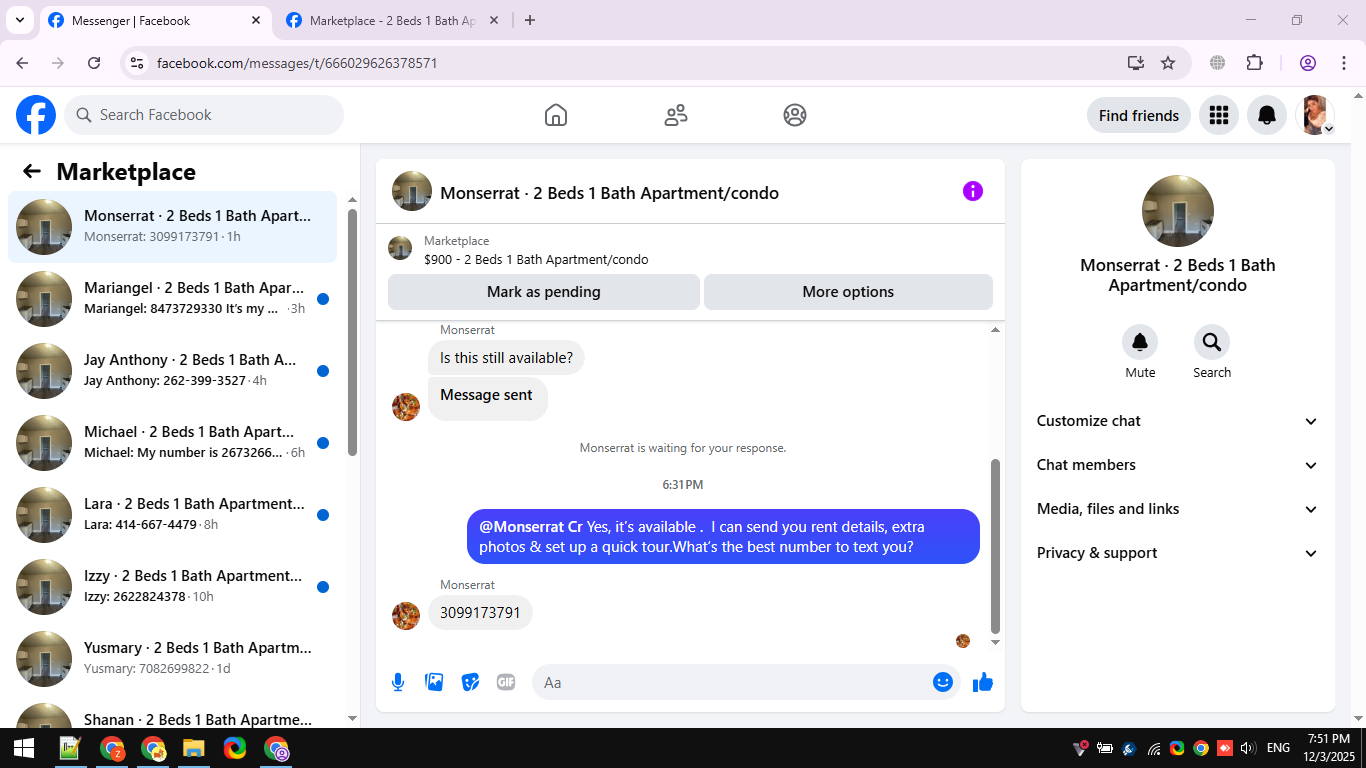Open conversation information purple icon
This screenshot has height=768, width=1366.
pos(973,191)
